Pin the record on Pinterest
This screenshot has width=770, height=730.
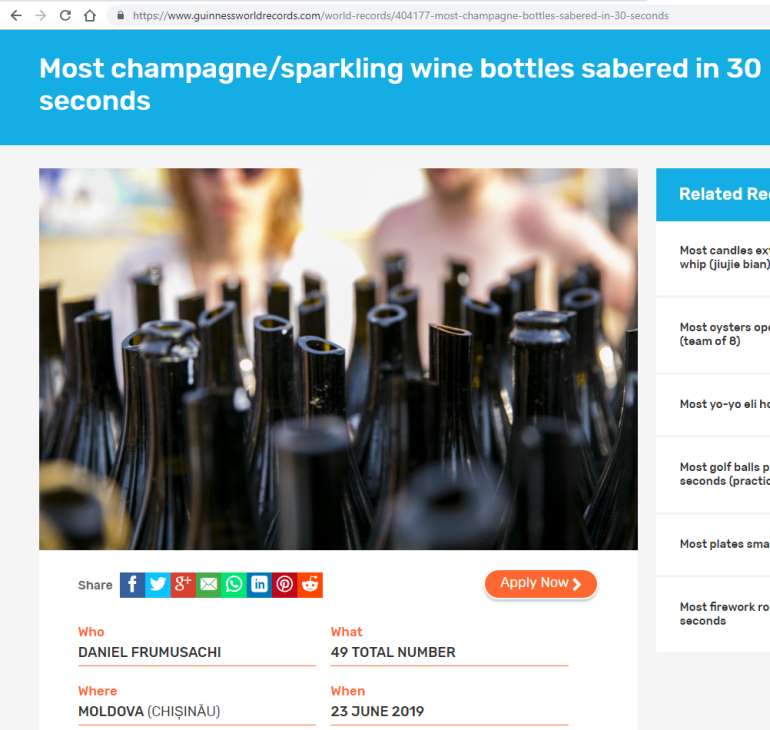(285, 585)
